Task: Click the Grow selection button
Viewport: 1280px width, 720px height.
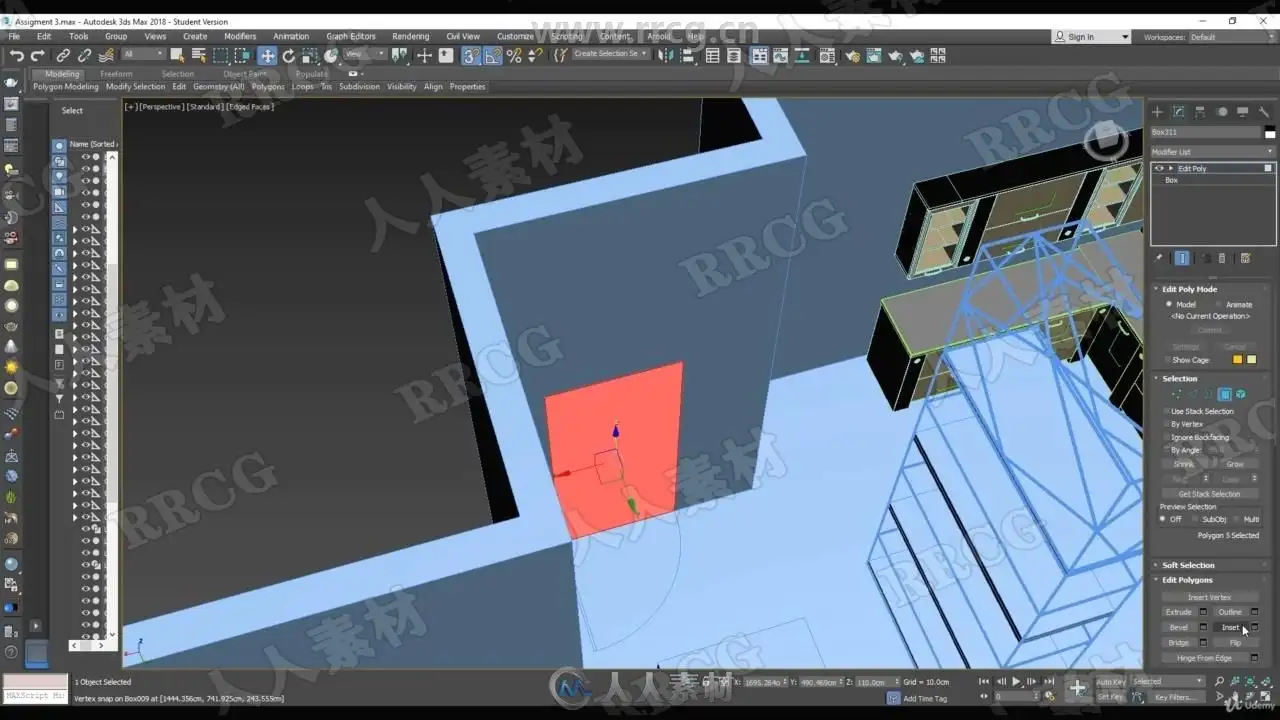Action: pyautogui.click(x=1235, y=464)
